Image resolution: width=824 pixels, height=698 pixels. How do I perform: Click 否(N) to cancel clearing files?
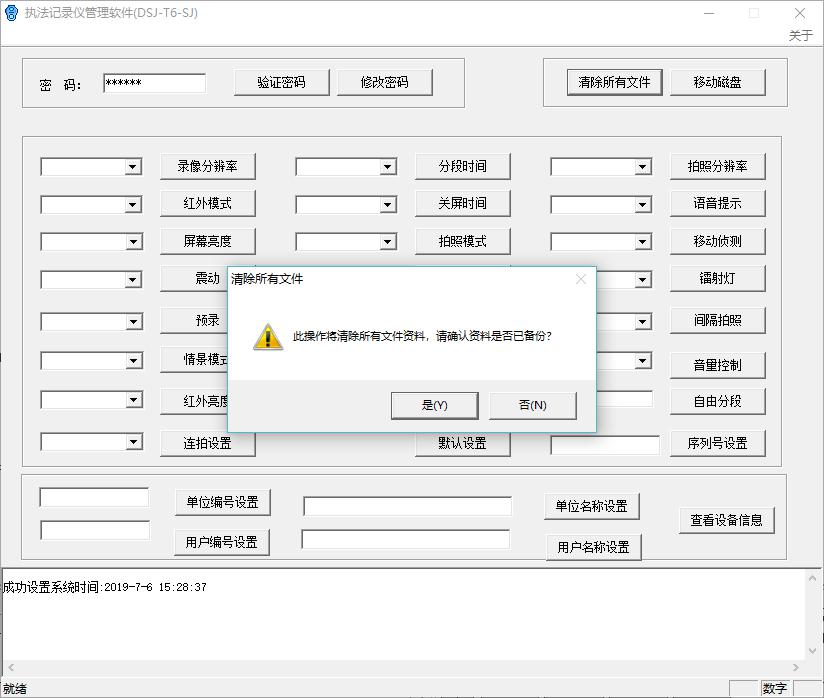[x=532, y=405]
